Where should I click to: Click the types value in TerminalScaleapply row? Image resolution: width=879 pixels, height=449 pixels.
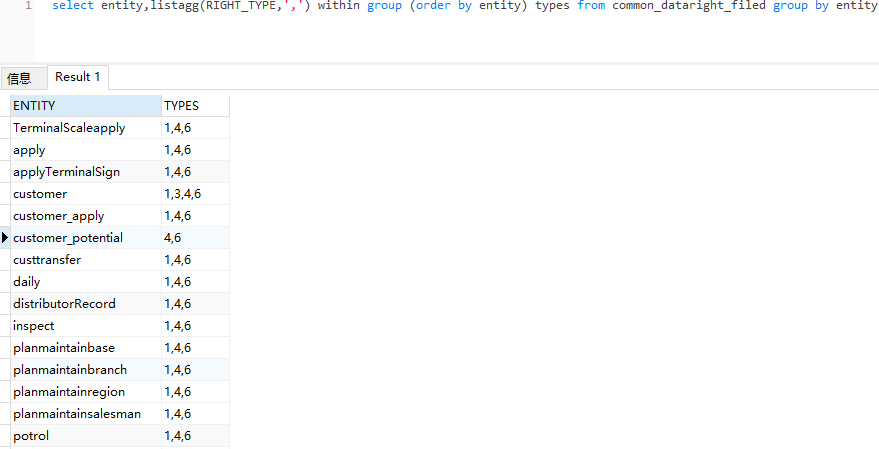[x=195, y=128]
